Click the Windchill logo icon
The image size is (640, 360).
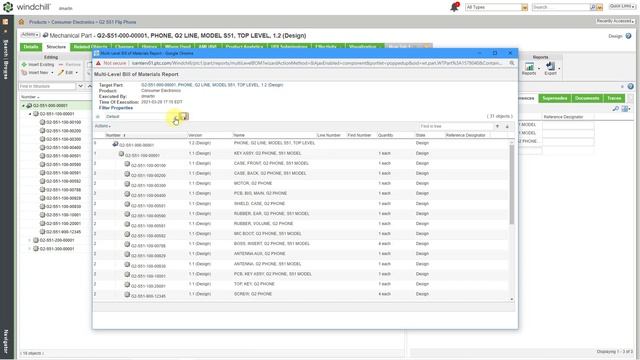click(8, 7)
